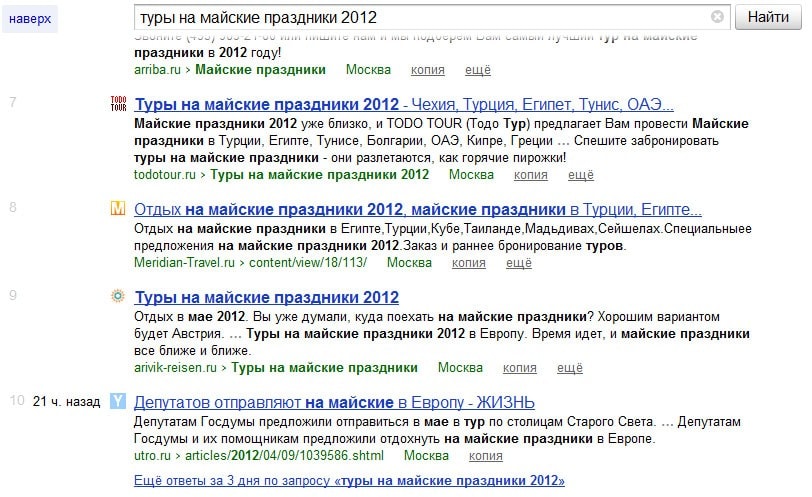This screenshot has height=497, width=812.
Task: Open Депутатов отправляют на майские в Европу link
Action: coord(334,402)
